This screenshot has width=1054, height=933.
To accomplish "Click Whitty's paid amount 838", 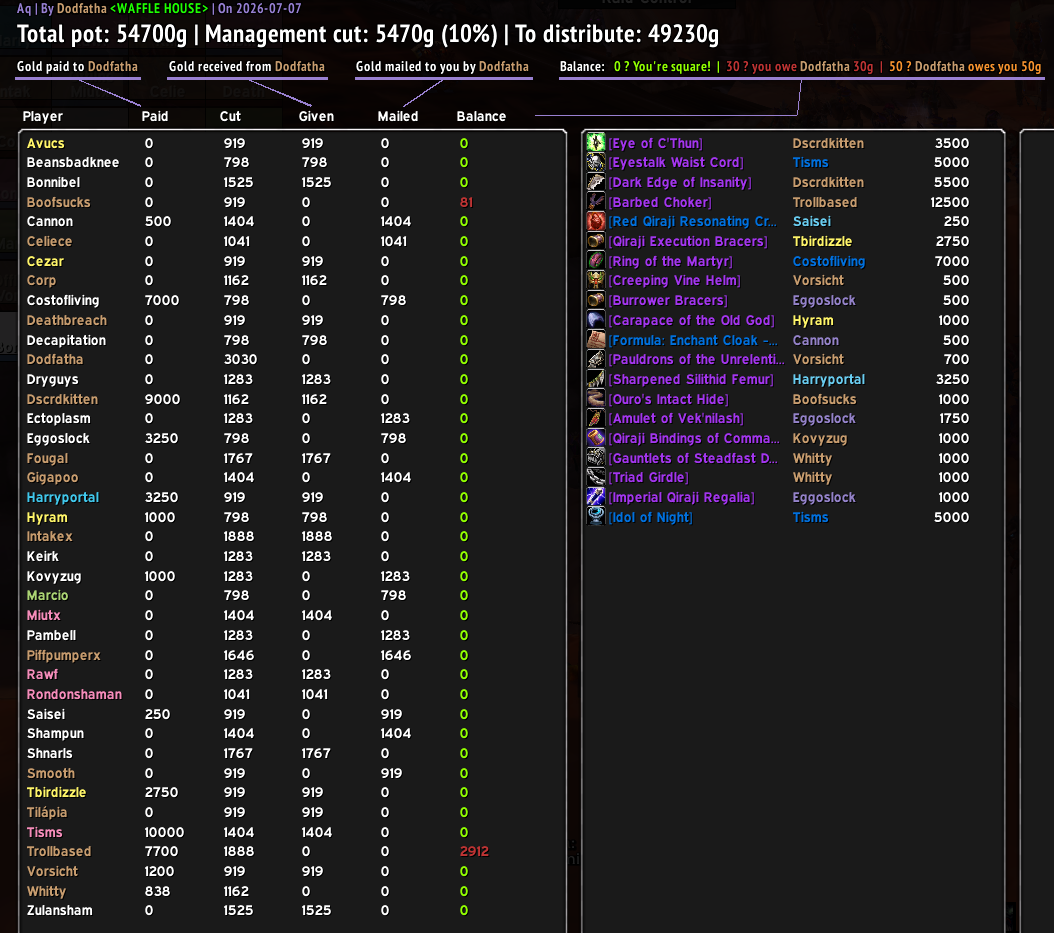I will click(x=157, y=891).
